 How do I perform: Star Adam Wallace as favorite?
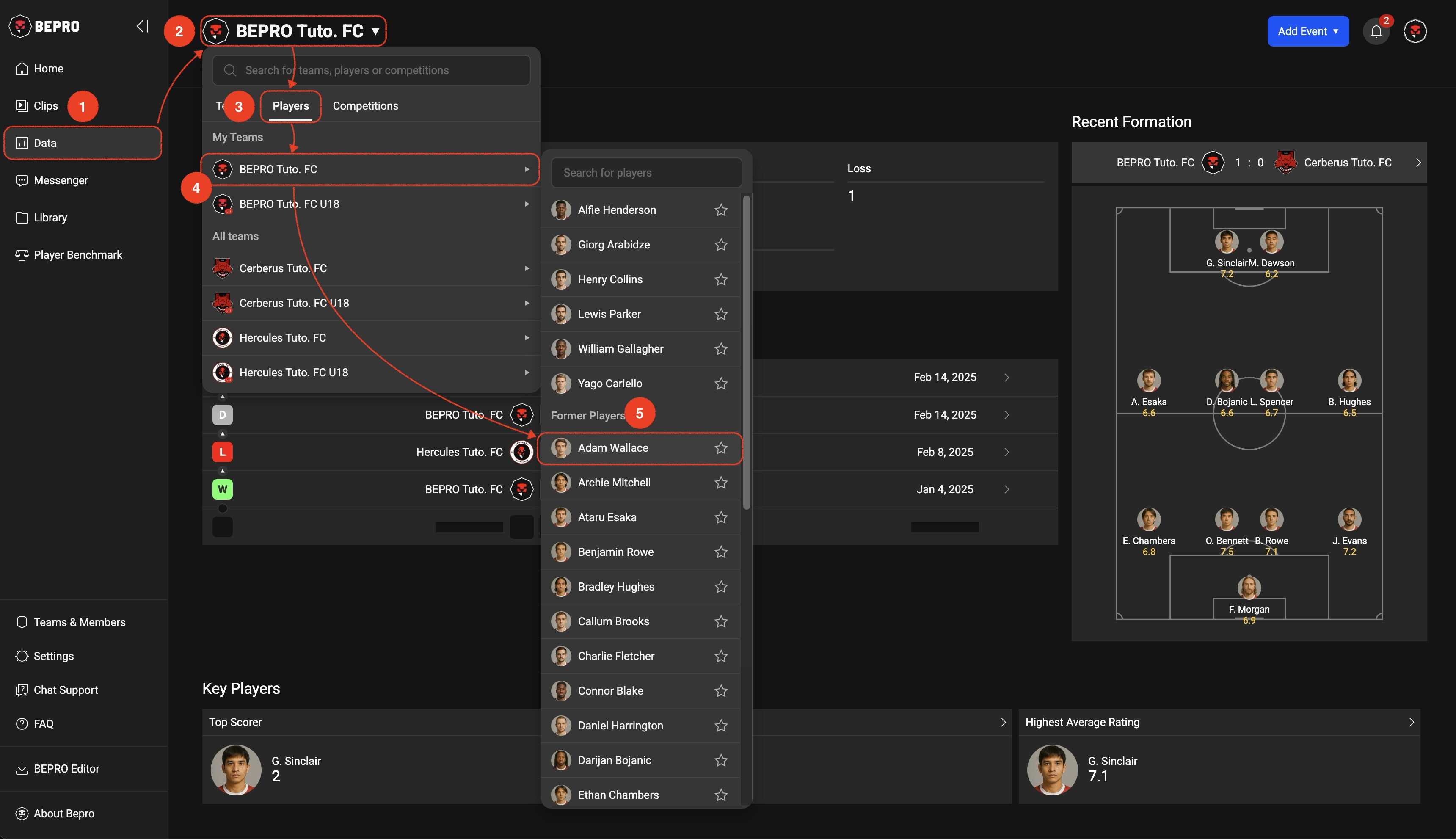[x=721, y=448]
